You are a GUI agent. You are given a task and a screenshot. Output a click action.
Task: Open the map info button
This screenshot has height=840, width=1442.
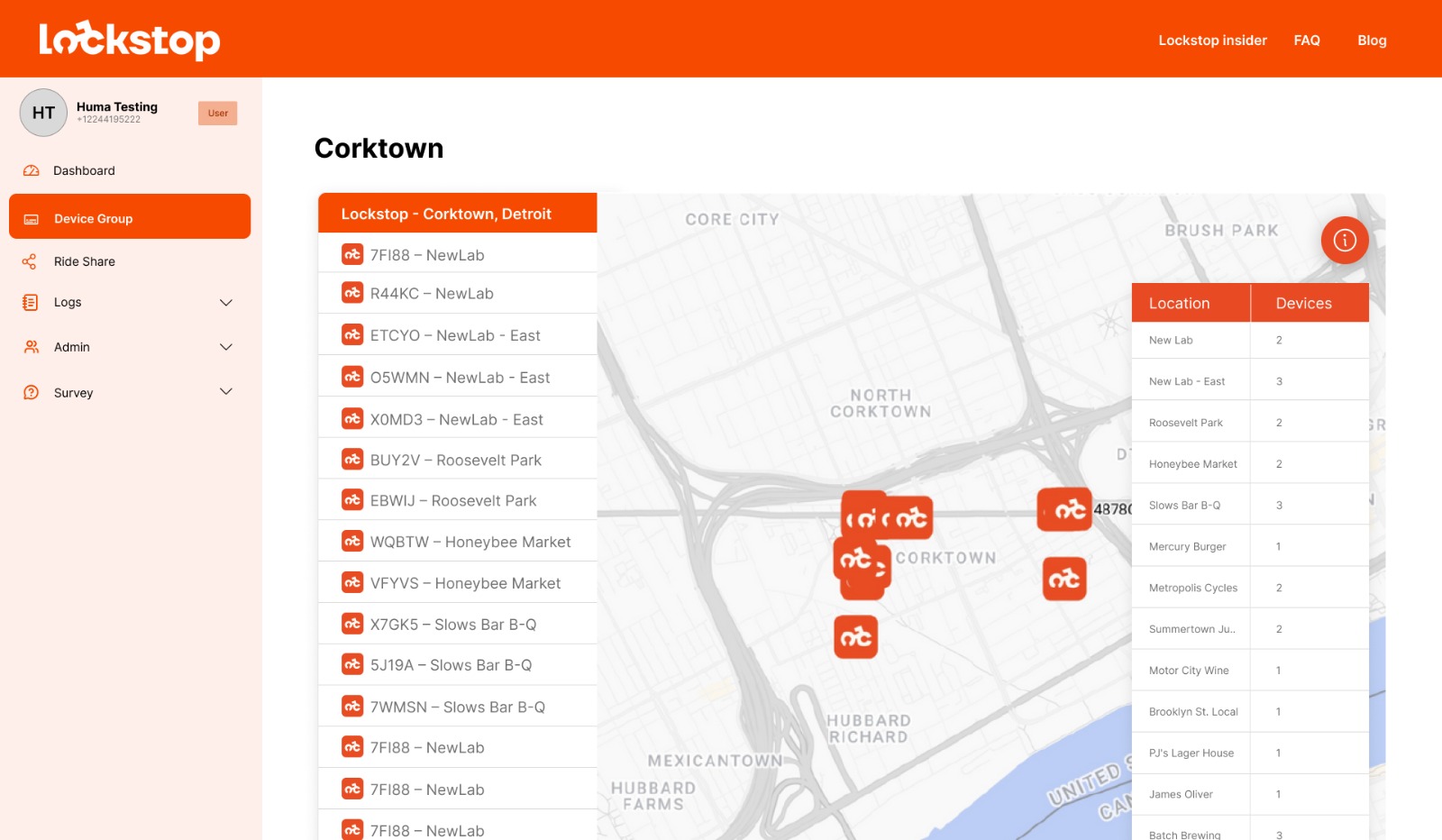tap(1345, 240)
